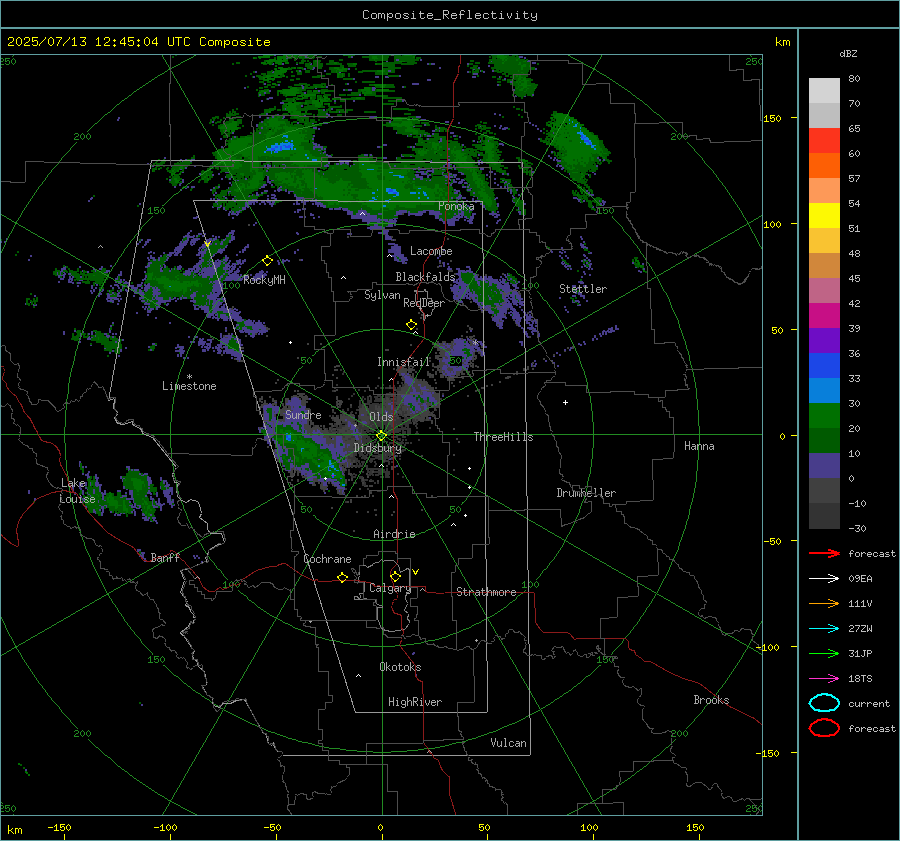900x841 pixels.
Task: Click the Innisfail city label
Action: pos(403,362)
